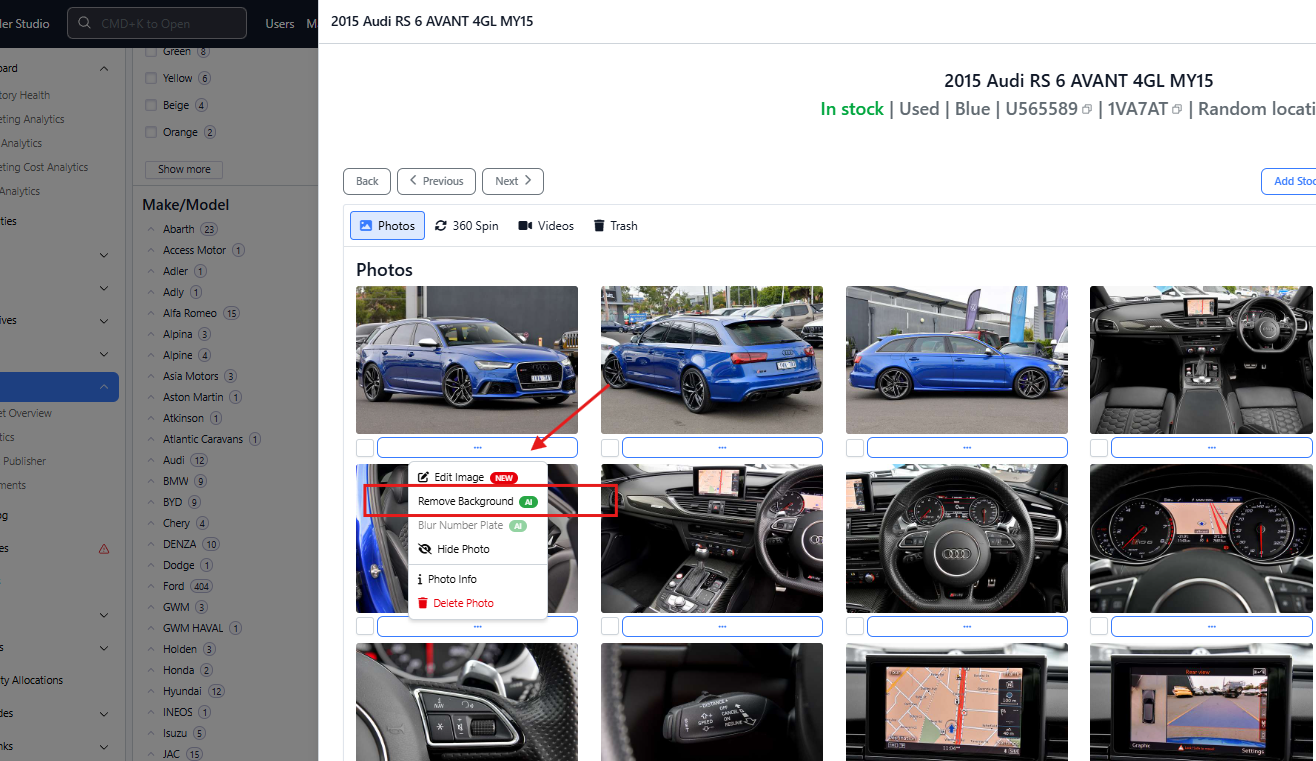Click the magnifier icon in the search box
Viewport: 1316px width, 761px height.
(85, 24)
